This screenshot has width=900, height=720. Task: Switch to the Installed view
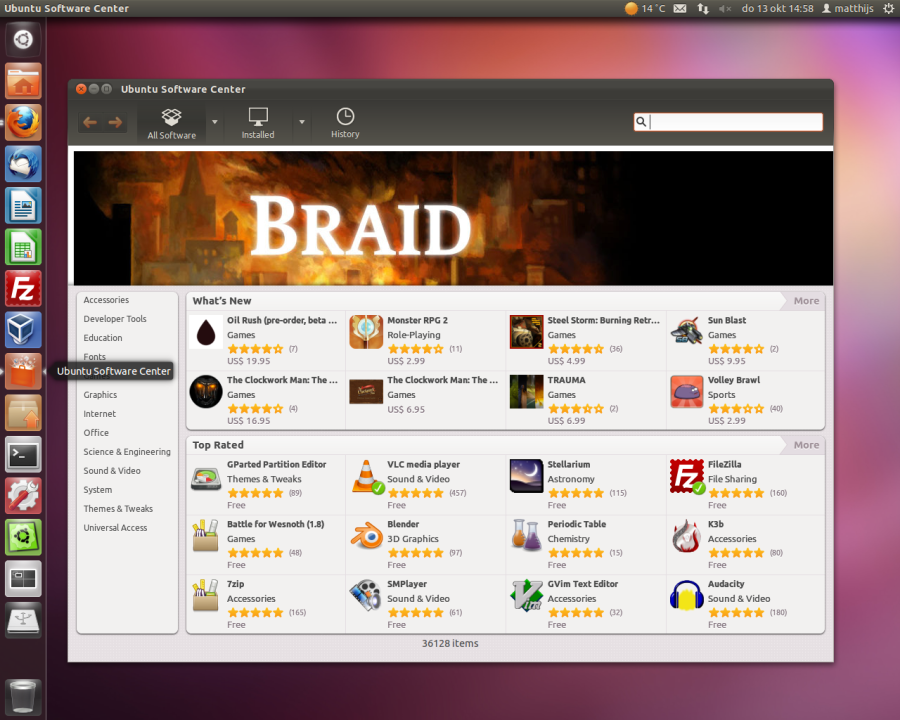tap(258, 123)
